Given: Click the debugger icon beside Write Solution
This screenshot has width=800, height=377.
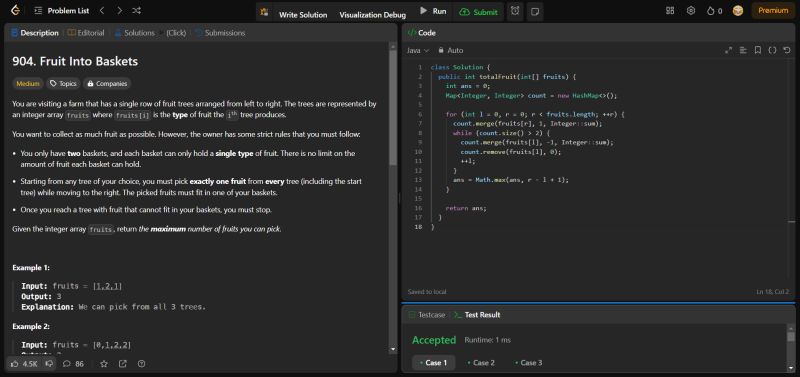Looking at the screenshot, I should [x=264, y=12].
